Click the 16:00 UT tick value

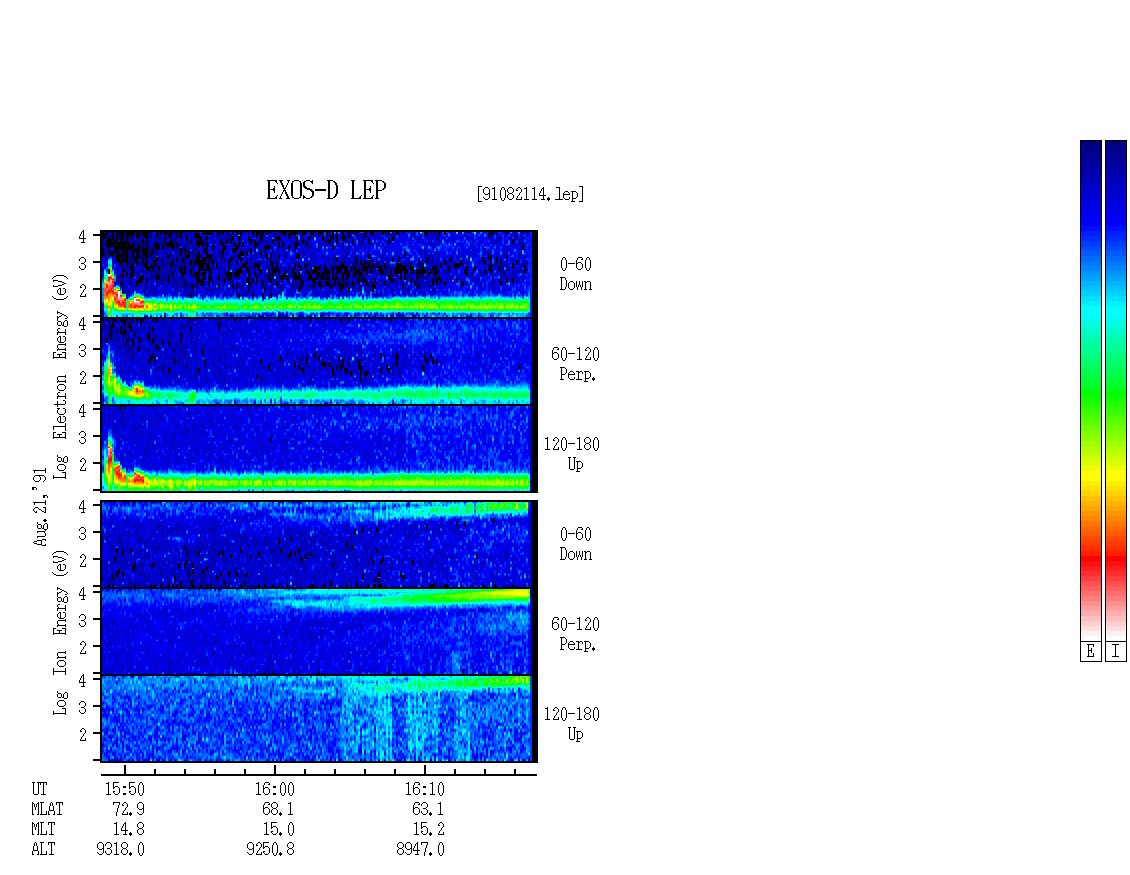275,789
